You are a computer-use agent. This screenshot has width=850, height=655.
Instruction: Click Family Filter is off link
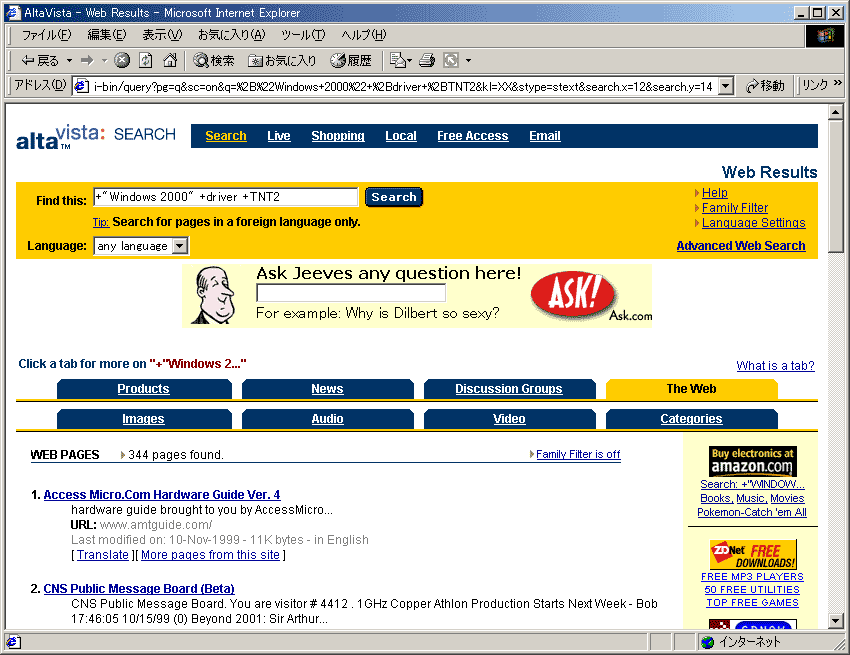[578, 454]
